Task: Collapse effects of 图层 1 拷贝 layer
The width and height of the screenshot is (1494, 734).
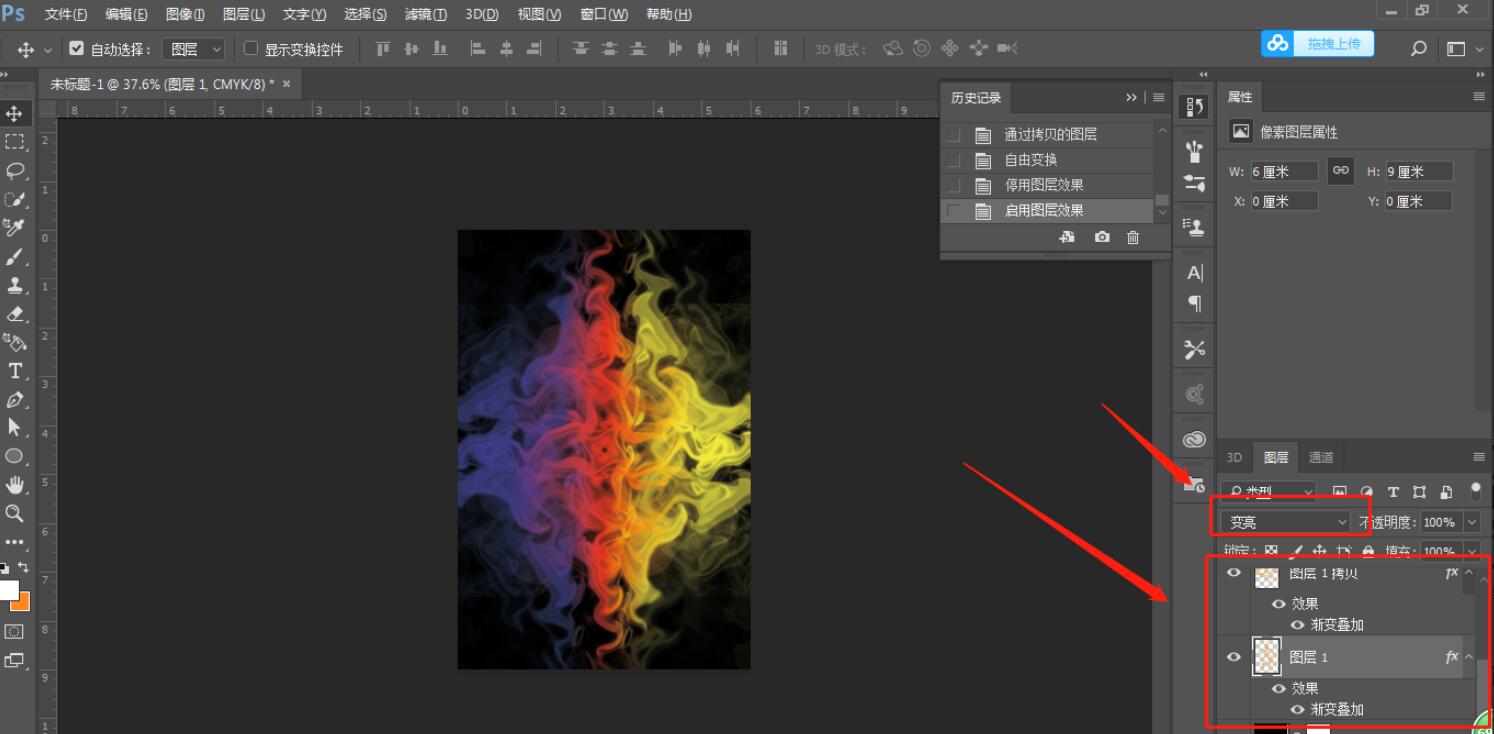Action: pyautogui.click(x=1469, y=573)
